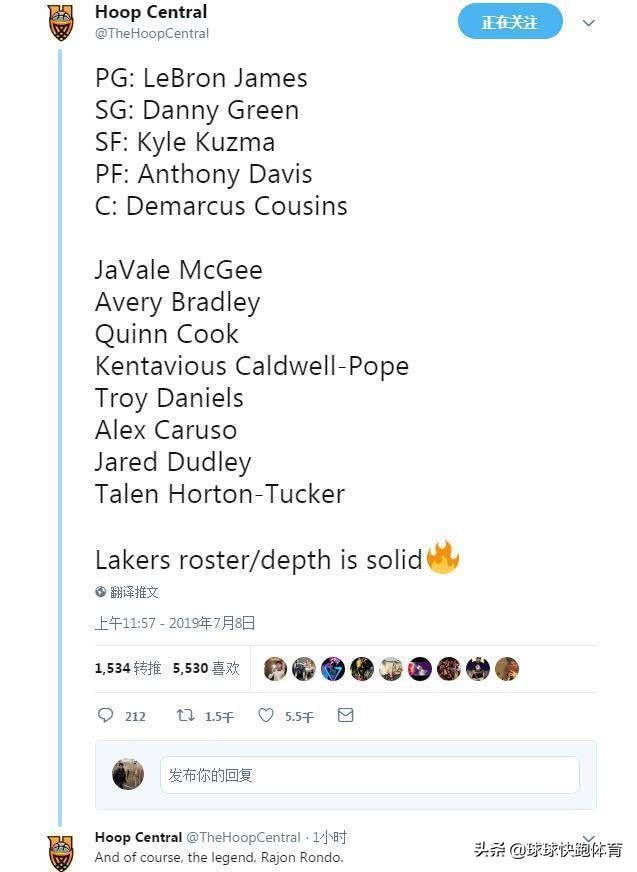Open first liker avatar thumbnail
This screenshot has width=637, height=872.
(x=275, y=669)
